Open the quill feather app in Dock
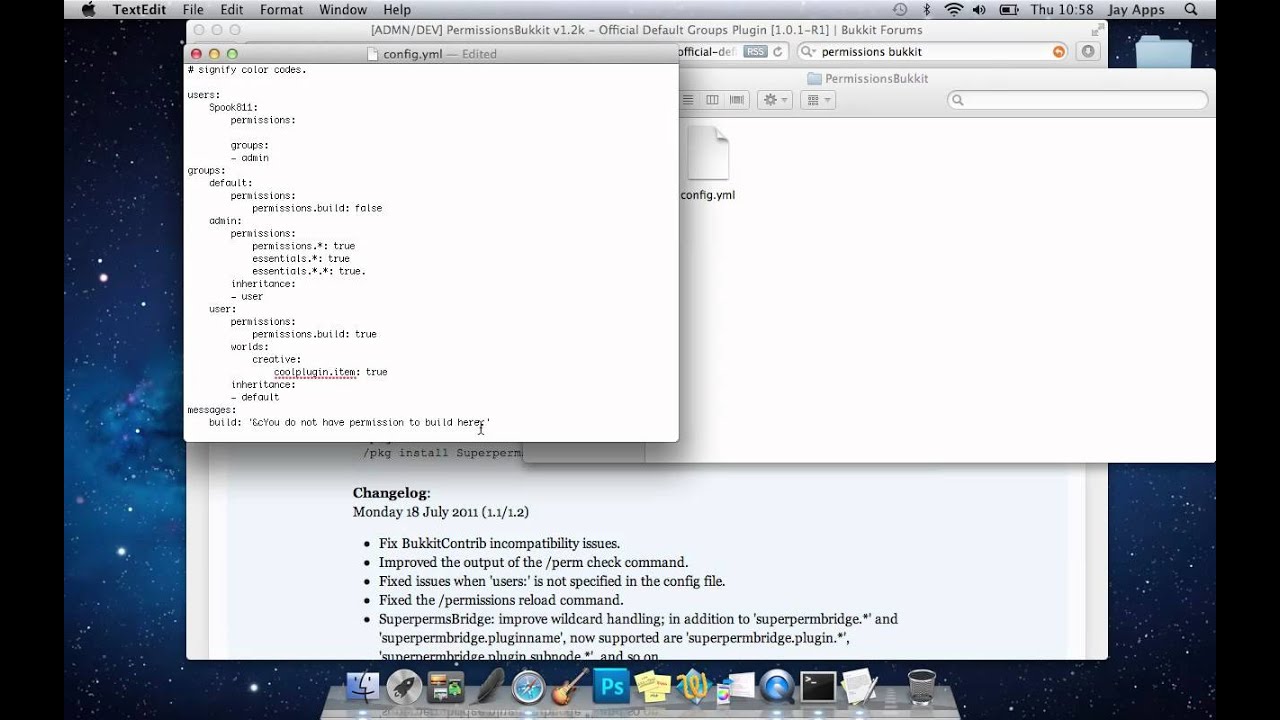Image resolution: width=1280 pixels, height=720 pixels. coord(489,687)
